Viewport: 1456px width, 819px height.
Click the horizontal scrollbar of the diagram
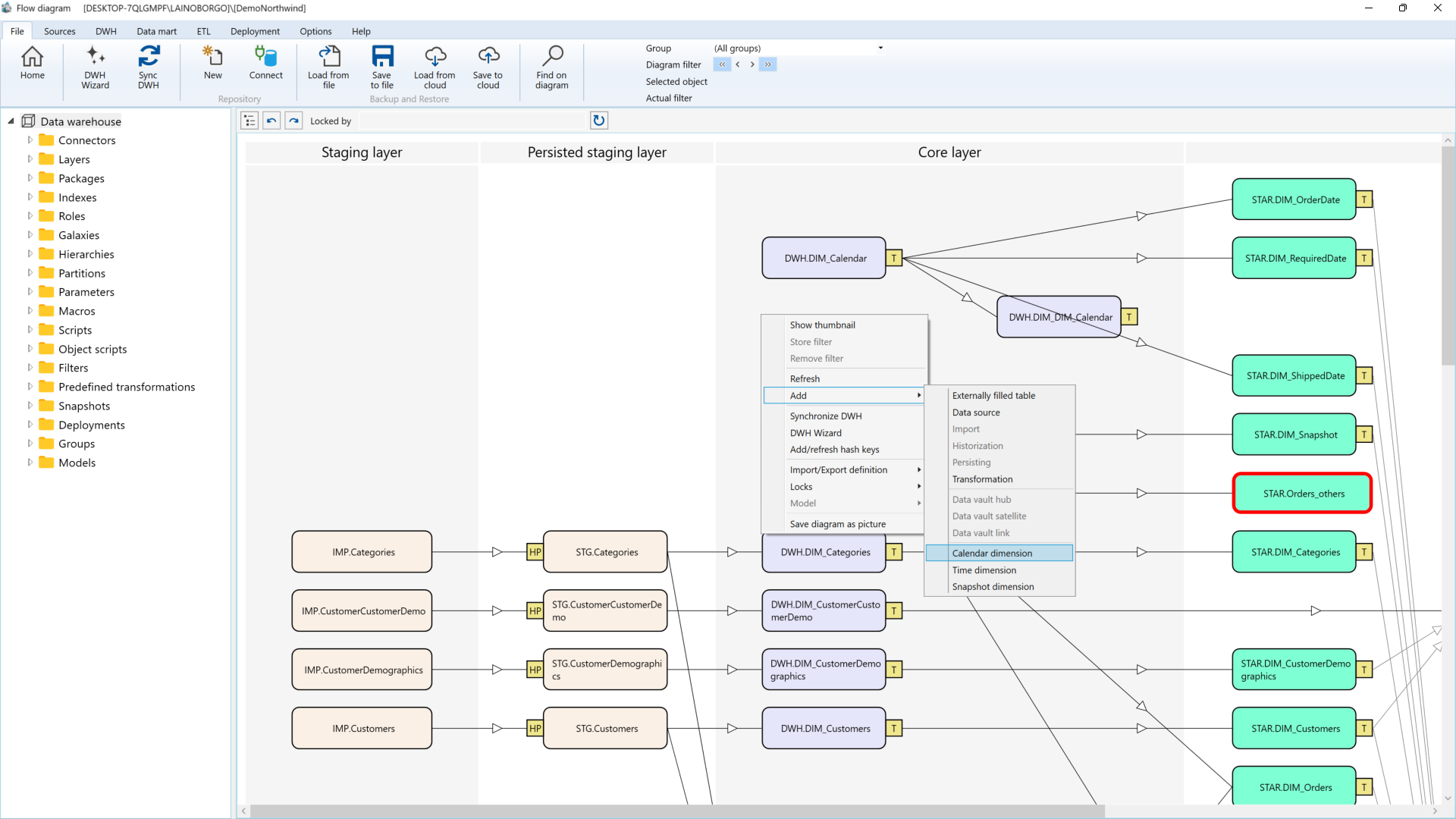click(677, 811)
